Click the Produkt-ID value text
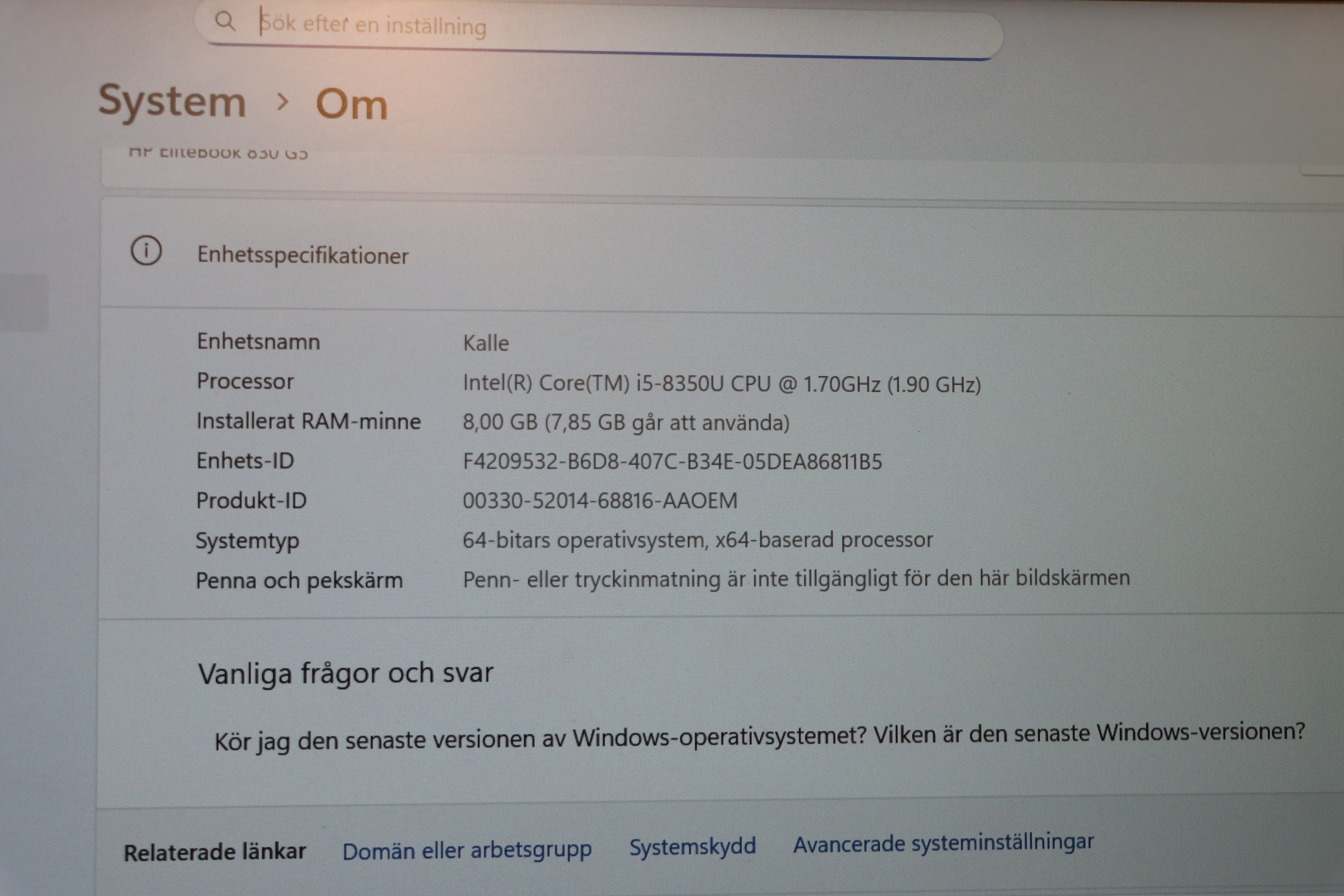 599,501
